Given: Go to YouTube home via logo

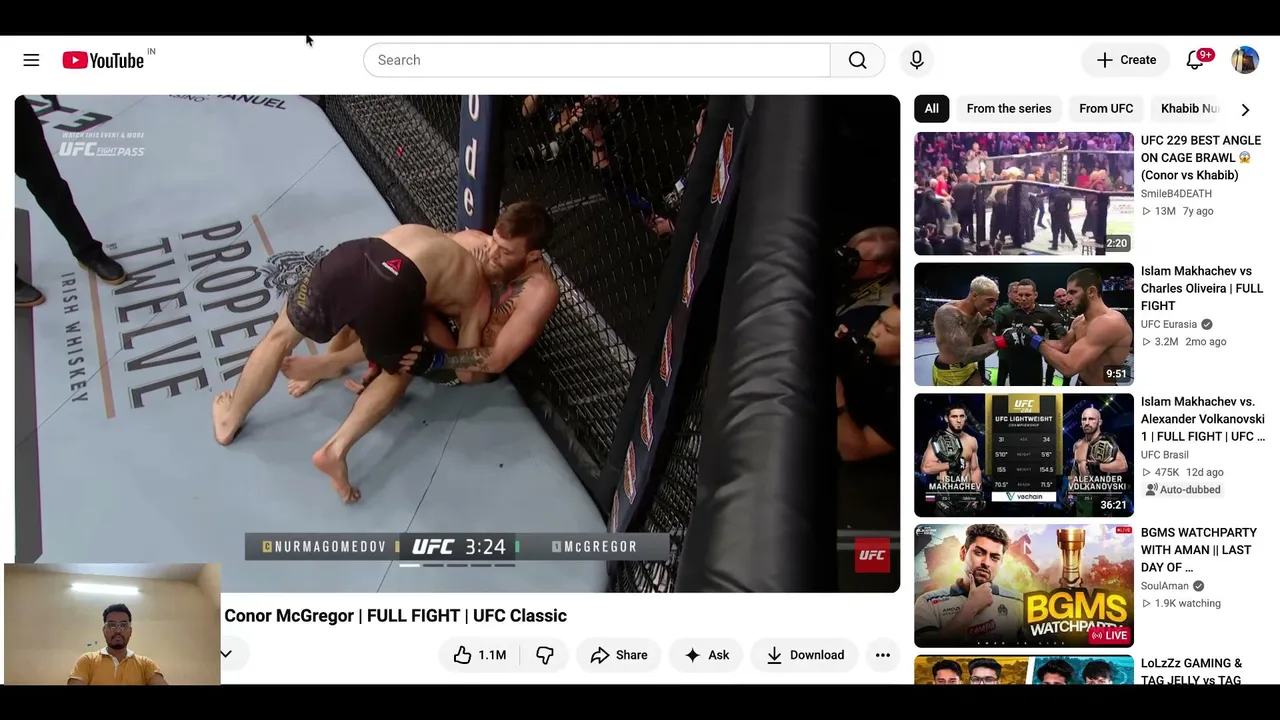Looking at the screenshot, I should [x=103, y=61].
